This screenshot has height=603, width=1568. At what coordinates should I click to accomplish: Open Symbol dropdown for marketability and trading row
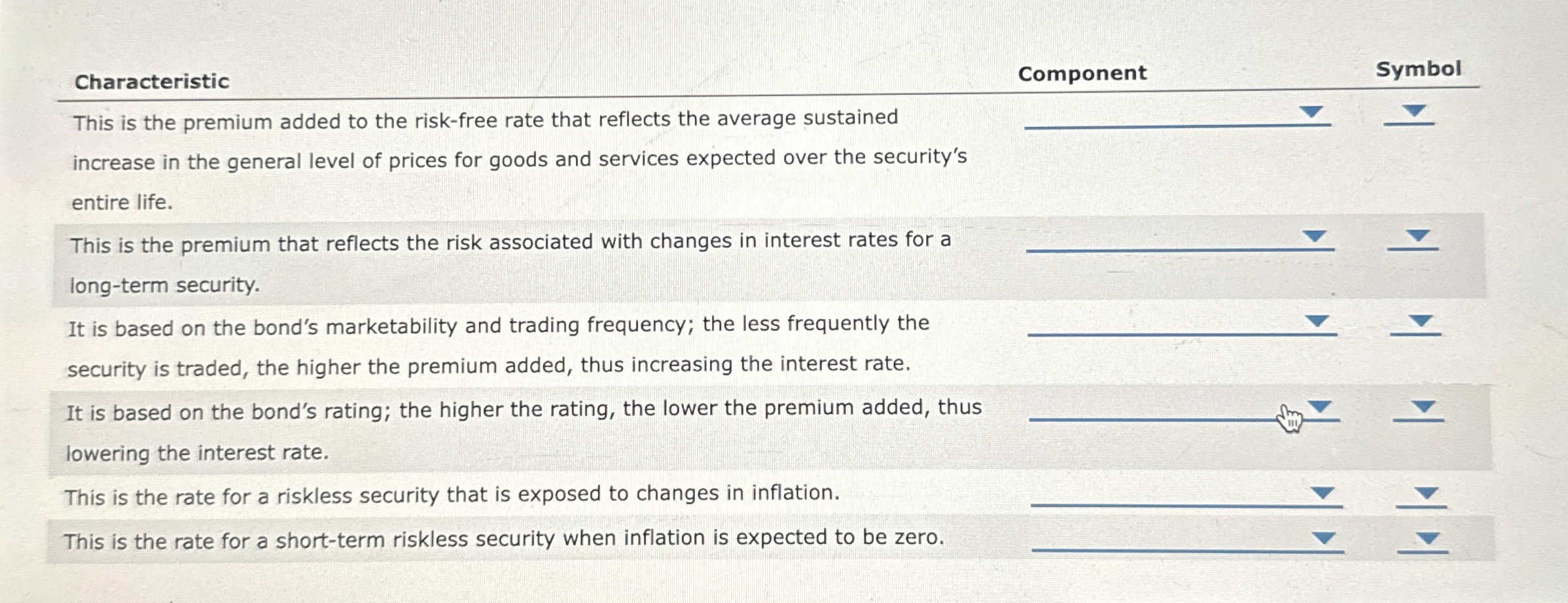[x=1416, y=323]
